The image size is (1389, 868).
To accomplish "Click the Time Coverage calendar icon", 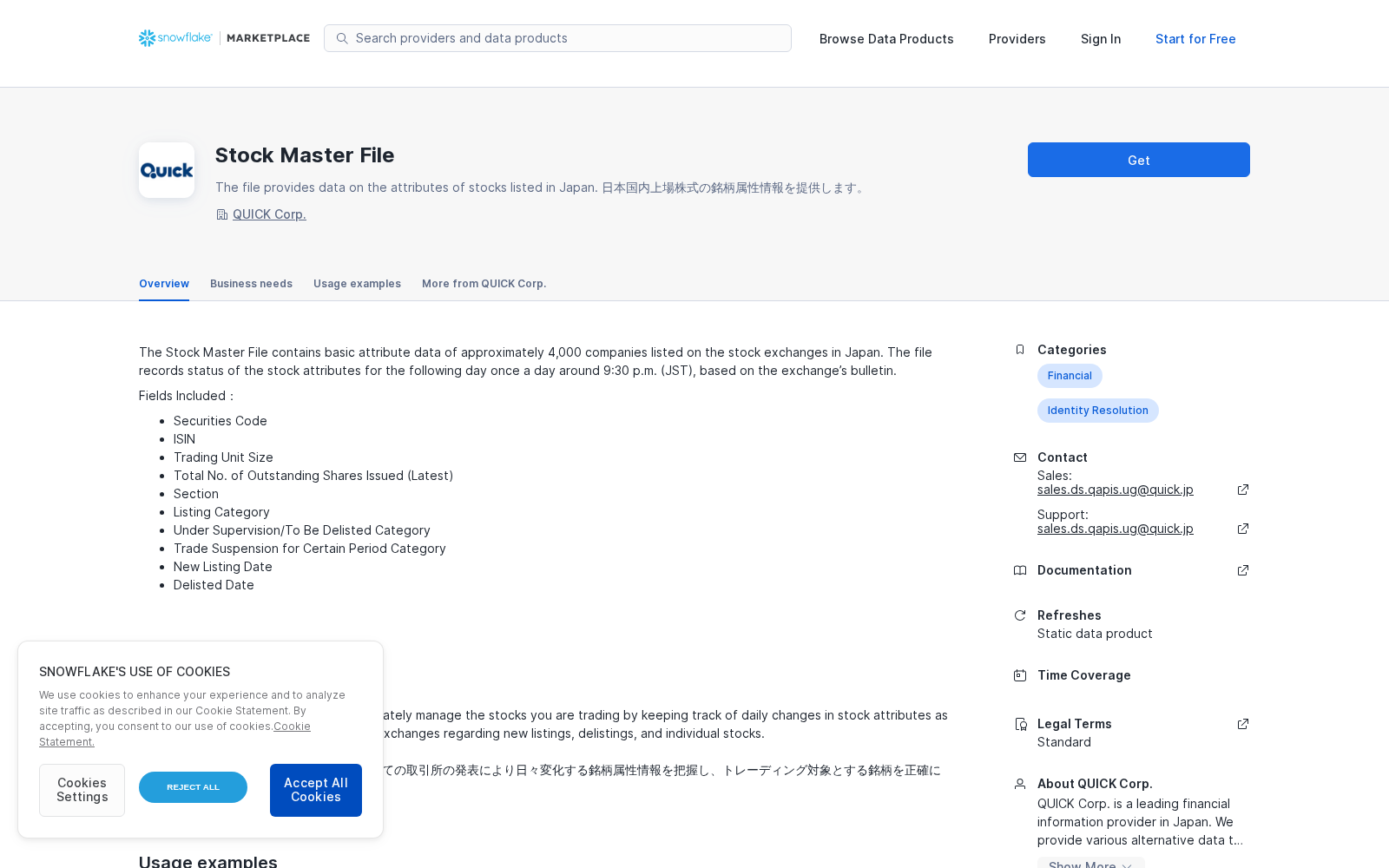I will 1020,675.
